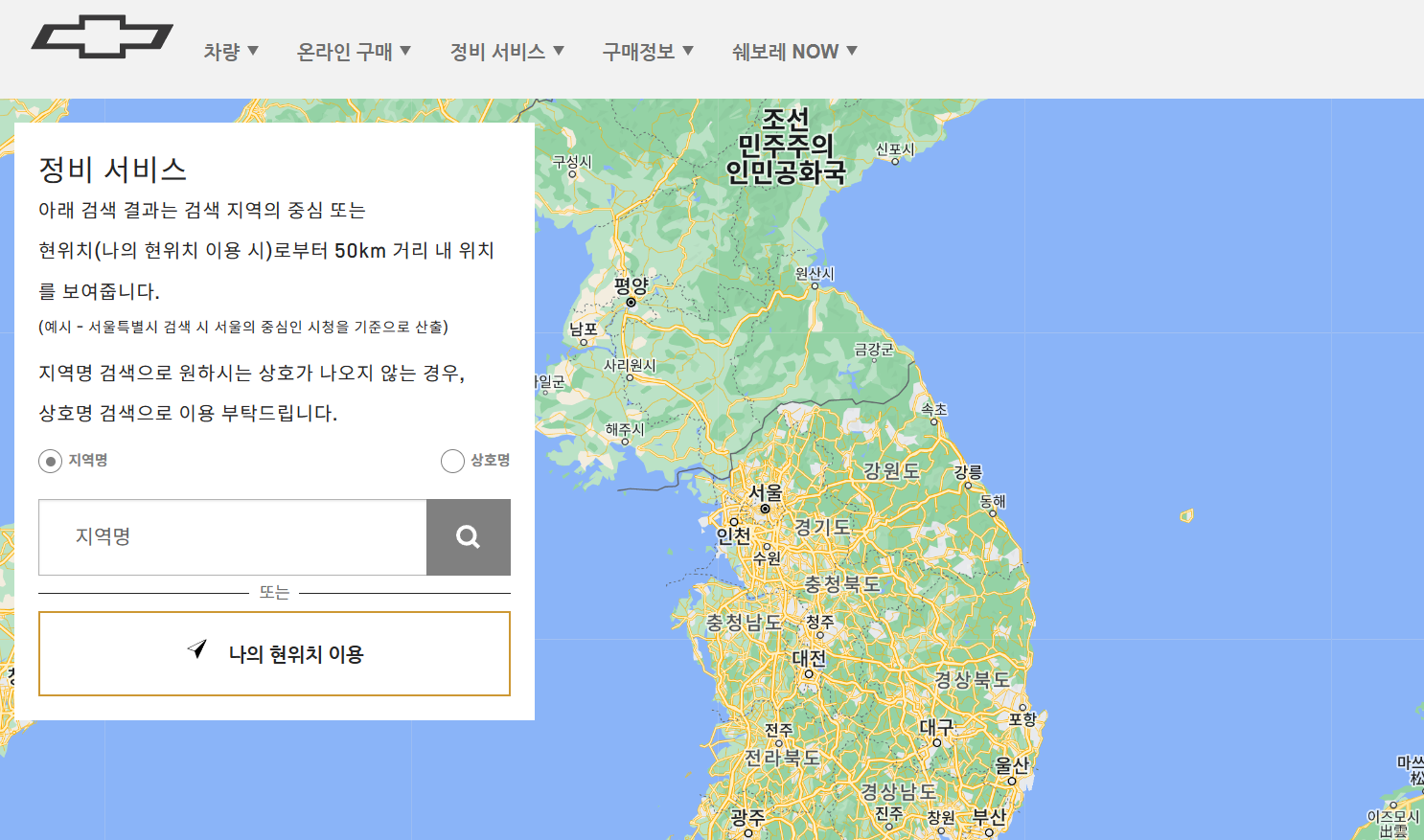Click the Chevrolet bowtie logo
The width and height of the screenshot is (1424, 840).
pyautogui.click(x=102, y=35)
